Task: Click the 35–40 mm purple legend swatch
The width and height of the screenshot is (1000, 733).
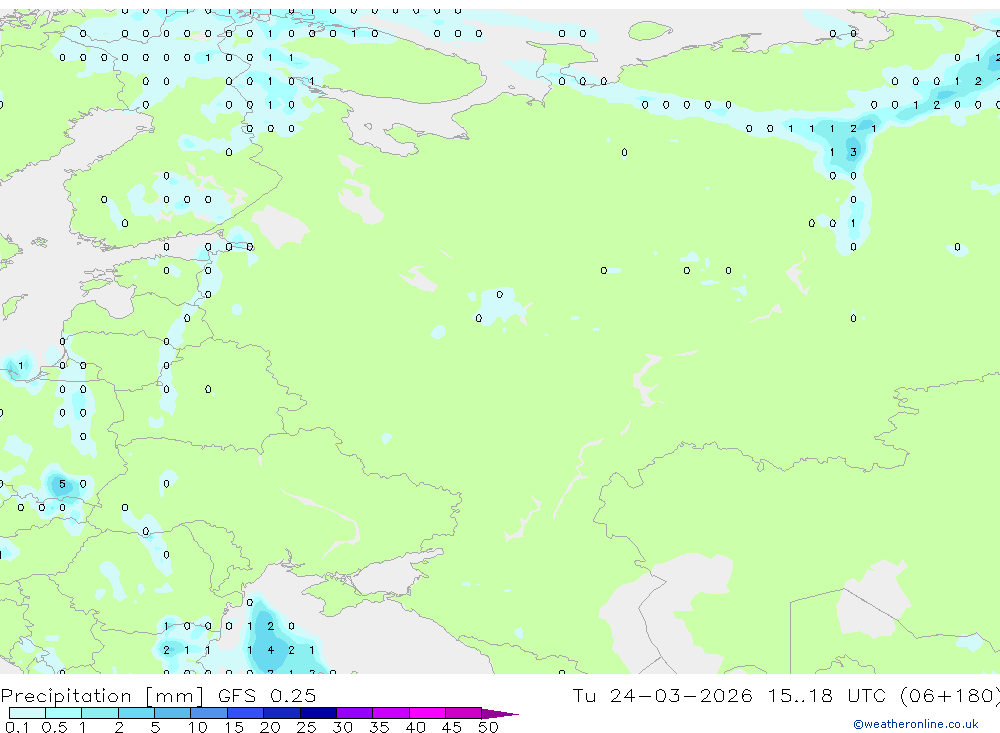Action: tap(391, 713)
